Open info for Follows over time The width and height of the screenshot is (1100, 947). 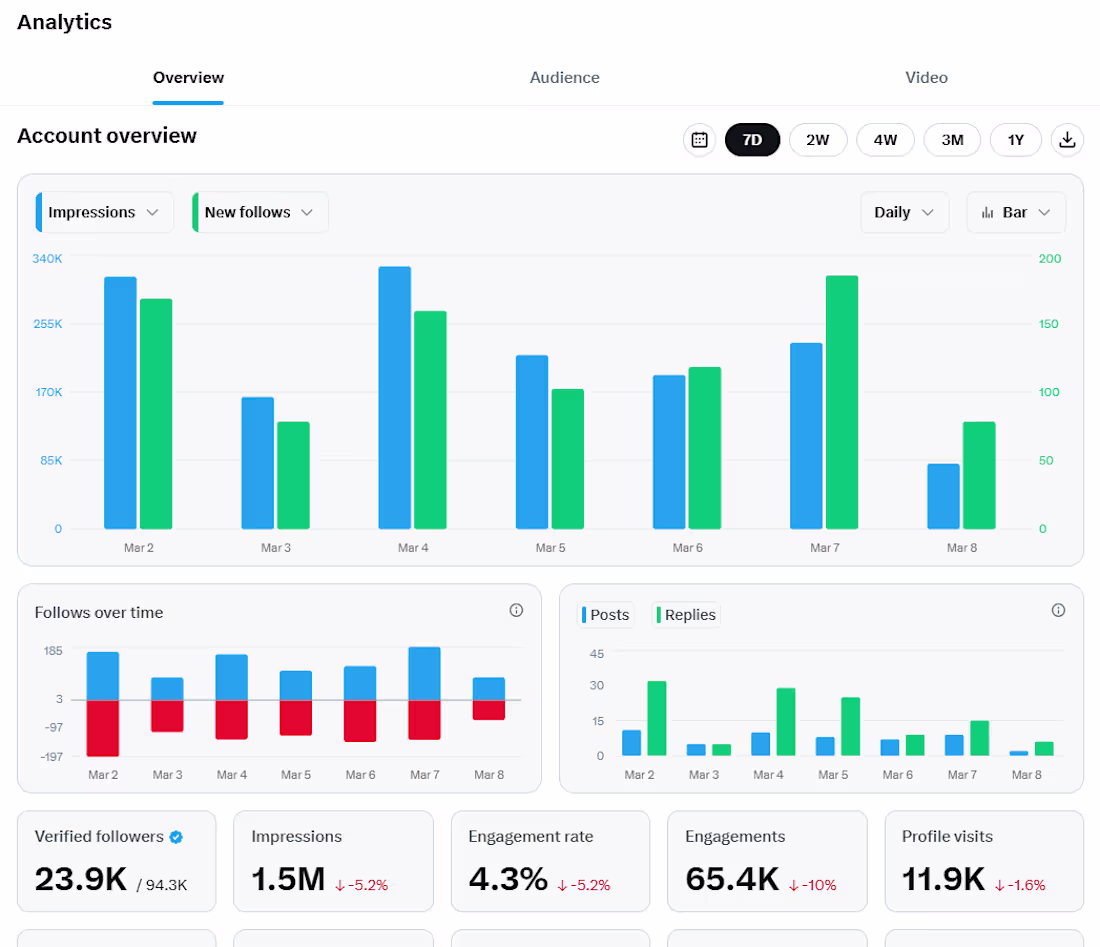[x=516, y=610]
